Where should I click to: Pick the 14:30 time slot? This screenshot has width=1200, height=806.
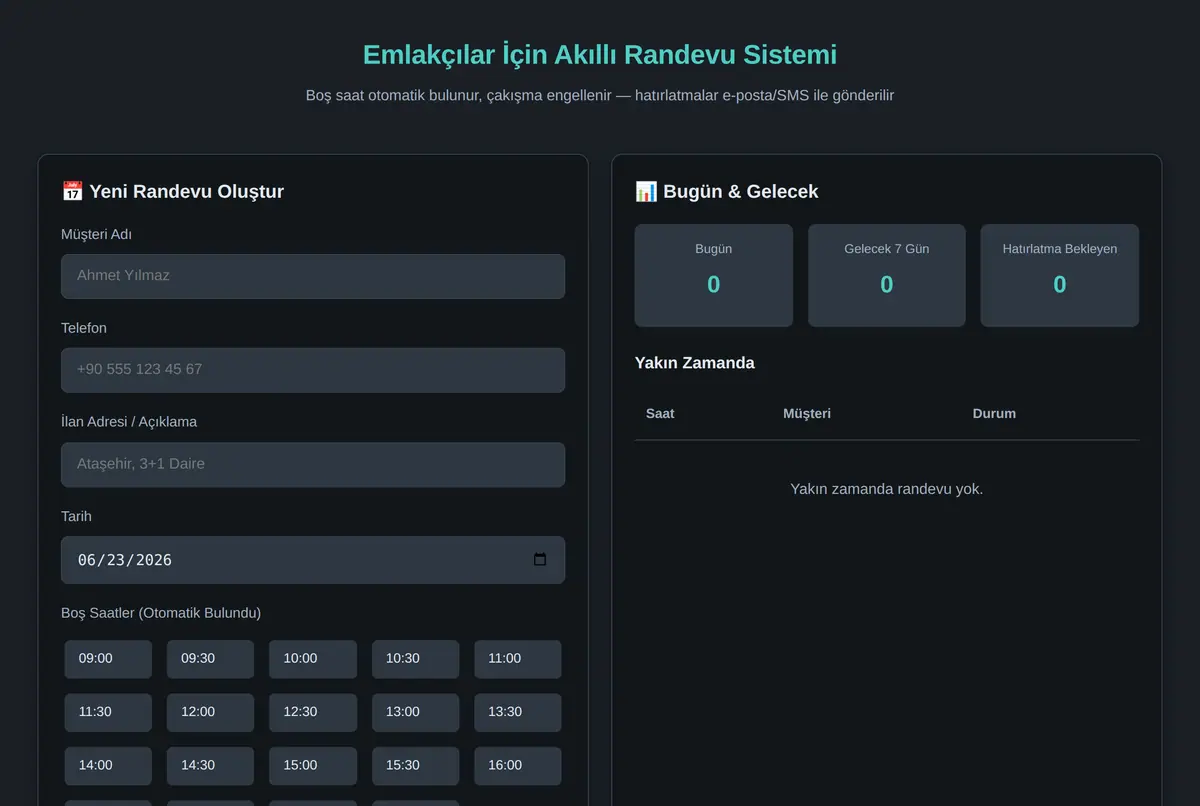click(x=210, y=766)
